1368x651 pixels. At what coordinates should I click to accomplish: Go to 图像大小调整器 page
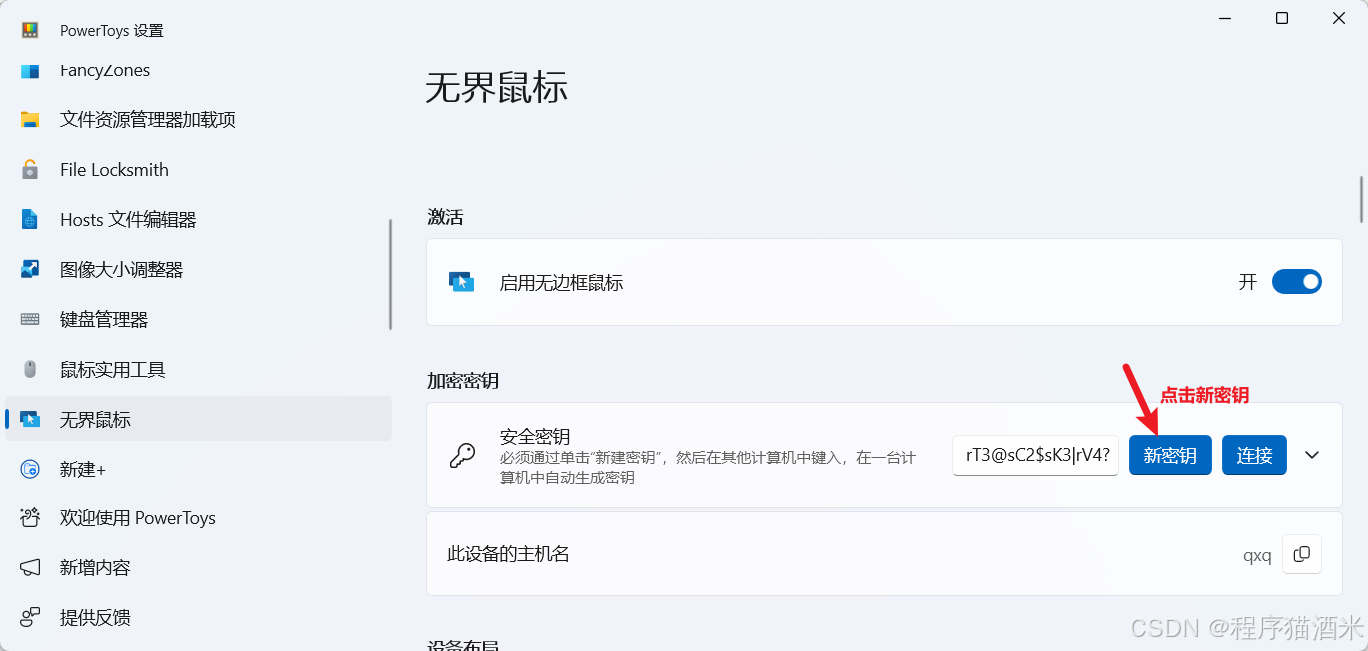(x=198, y=270)
